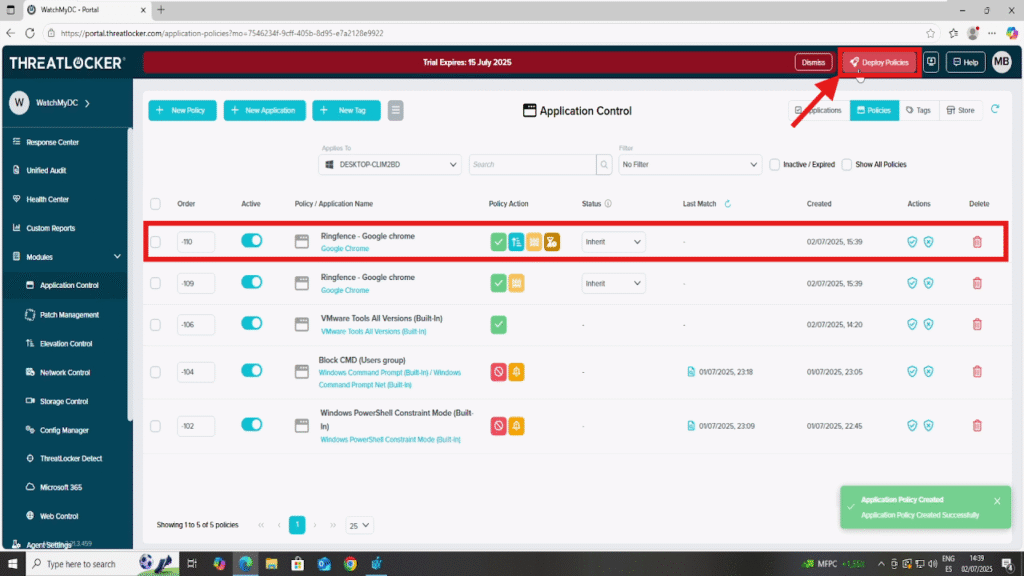Switch to the Tags tab

[x=918, y=110]
